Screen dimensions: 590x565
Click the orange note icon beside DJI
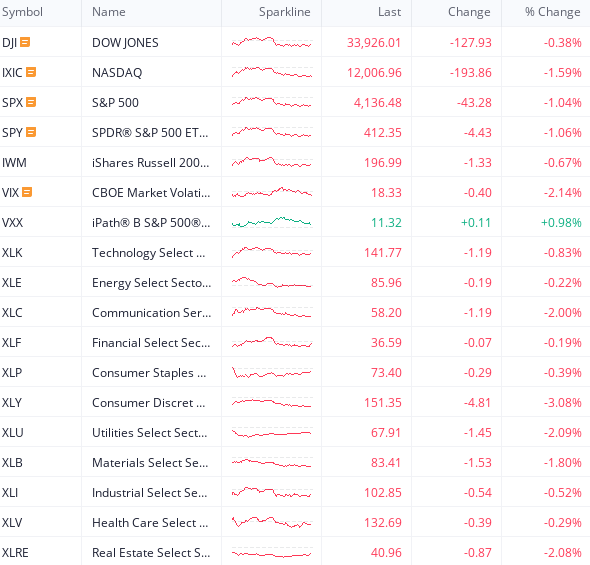(x=25, y=42)
